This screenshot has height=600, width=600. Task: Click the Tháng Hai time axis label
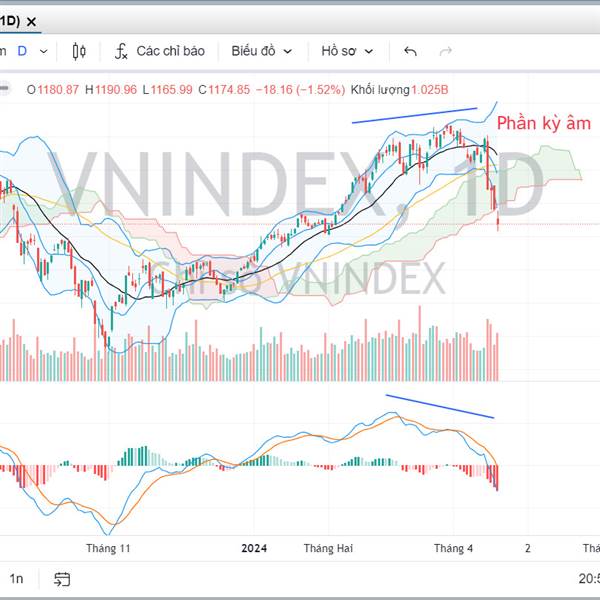click(x=328, y=548)
